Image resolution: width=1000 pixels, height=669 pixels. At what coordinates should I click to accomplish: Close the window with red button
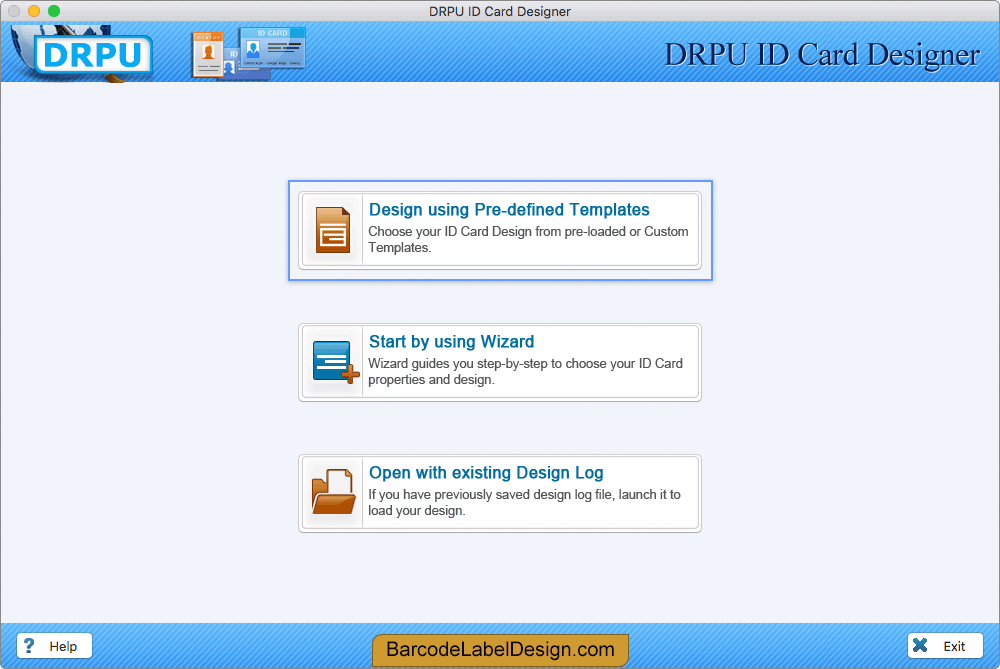14,11
